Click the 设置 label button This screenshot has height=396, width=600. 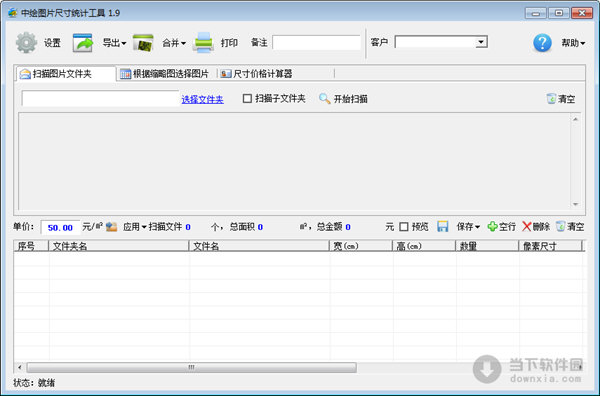click(52, 43)
